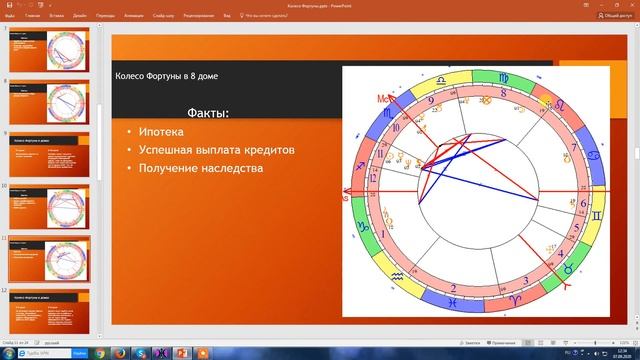Click the slide counter in status bar

(16, 343)
